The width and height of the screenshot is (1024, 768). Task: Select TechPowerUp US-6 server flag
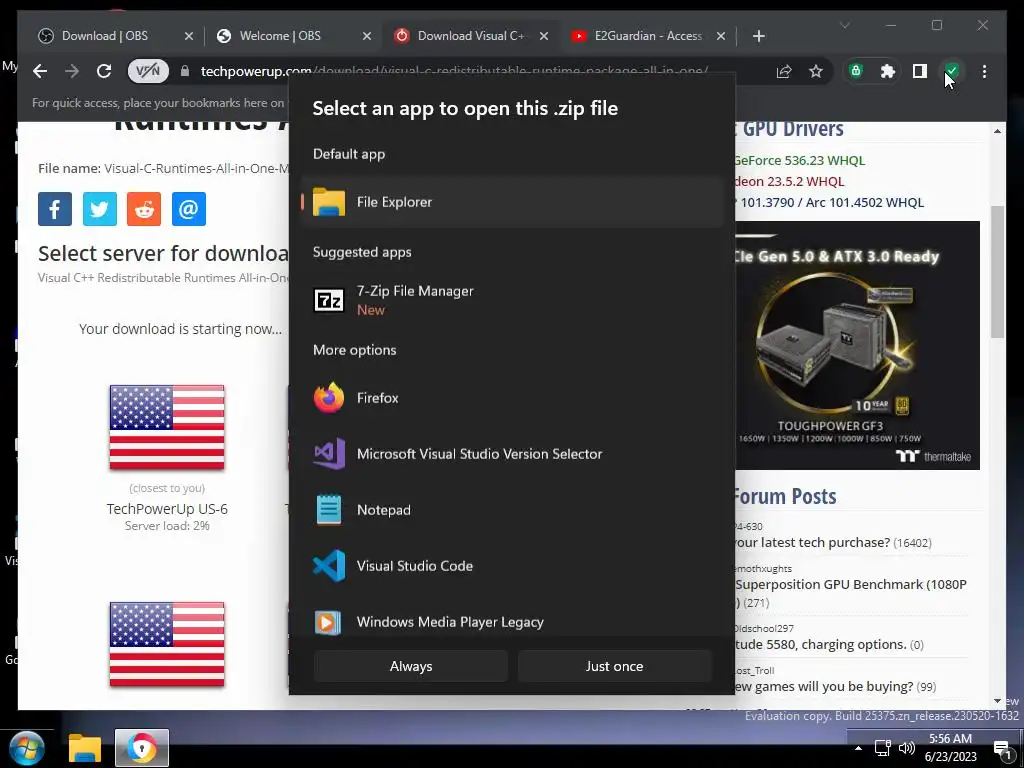pyautogui.click(x=167, y=427)
